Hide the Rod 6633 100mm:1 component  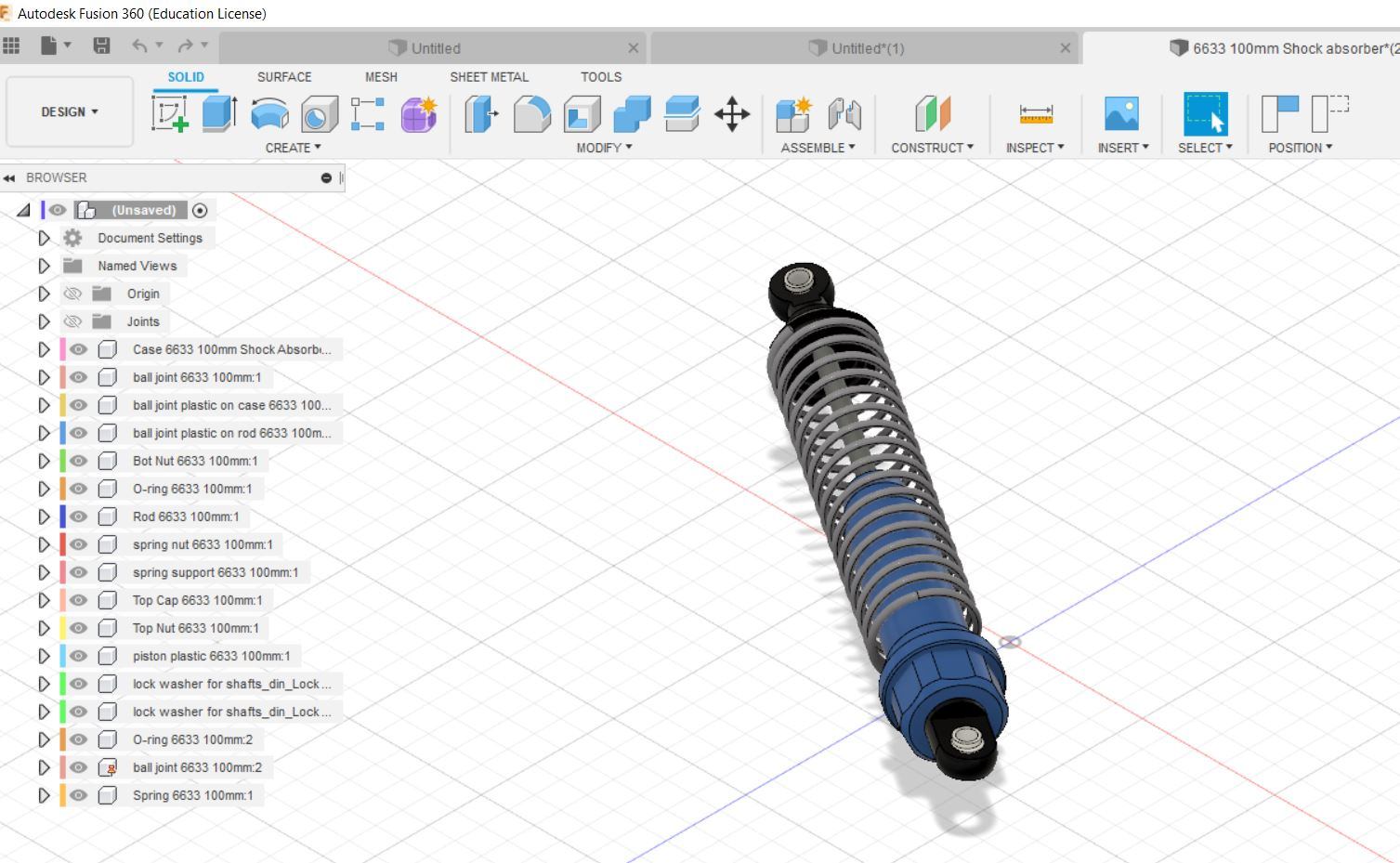pyautogui.click(x=79, y=516)
